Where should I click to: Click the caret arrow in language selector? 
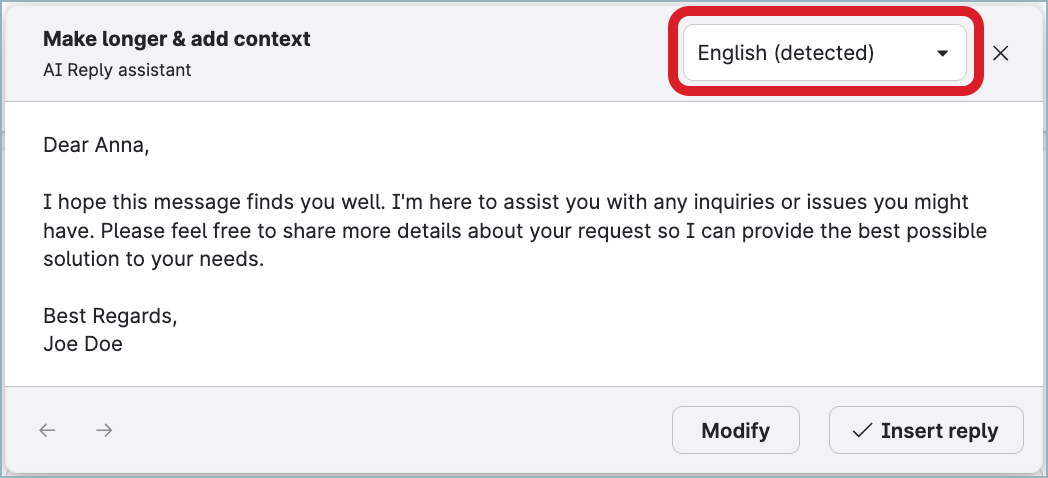[x=941, y=54]
